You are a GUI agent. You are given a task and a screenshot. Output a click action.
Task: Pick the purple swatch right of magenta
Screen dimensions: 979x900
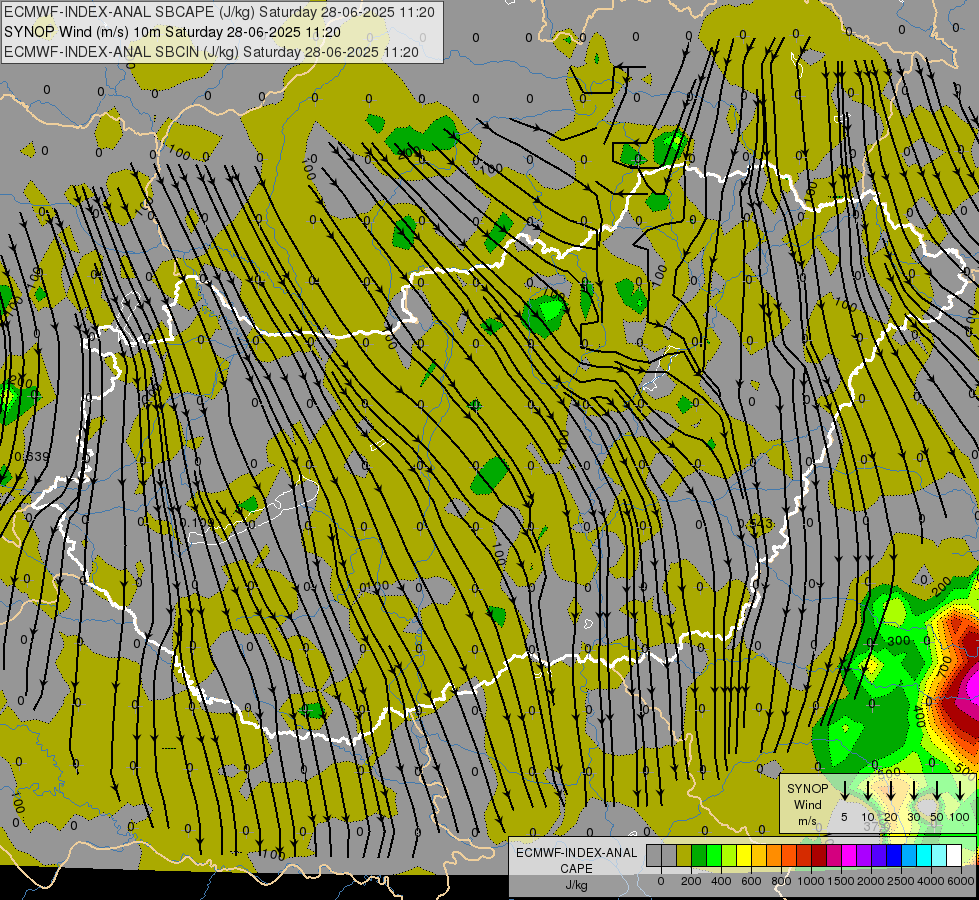[865, 855]
